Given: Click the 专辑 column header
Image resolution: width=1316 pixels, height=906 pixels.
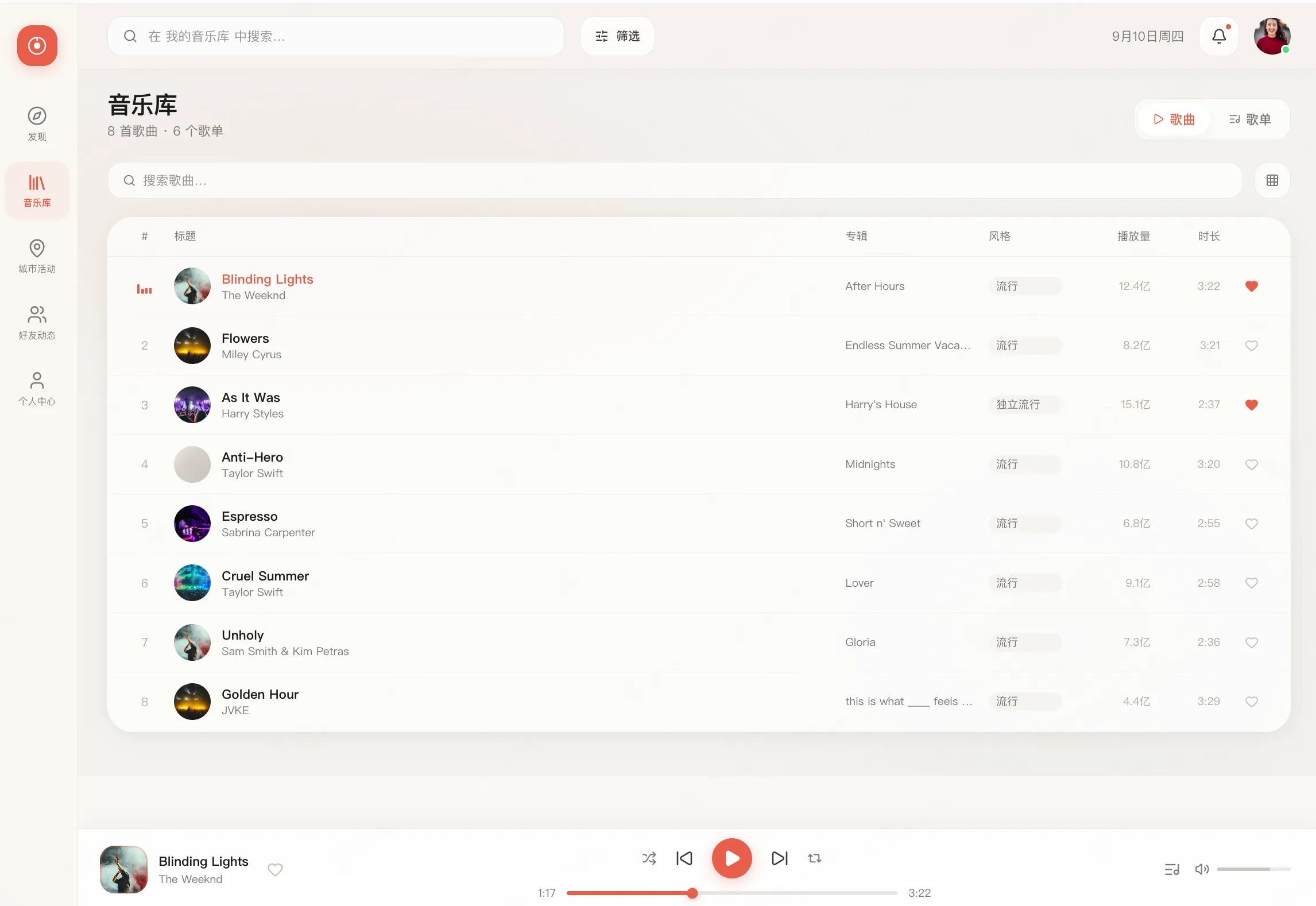Looking at the screenshot, I should [856, 236].
